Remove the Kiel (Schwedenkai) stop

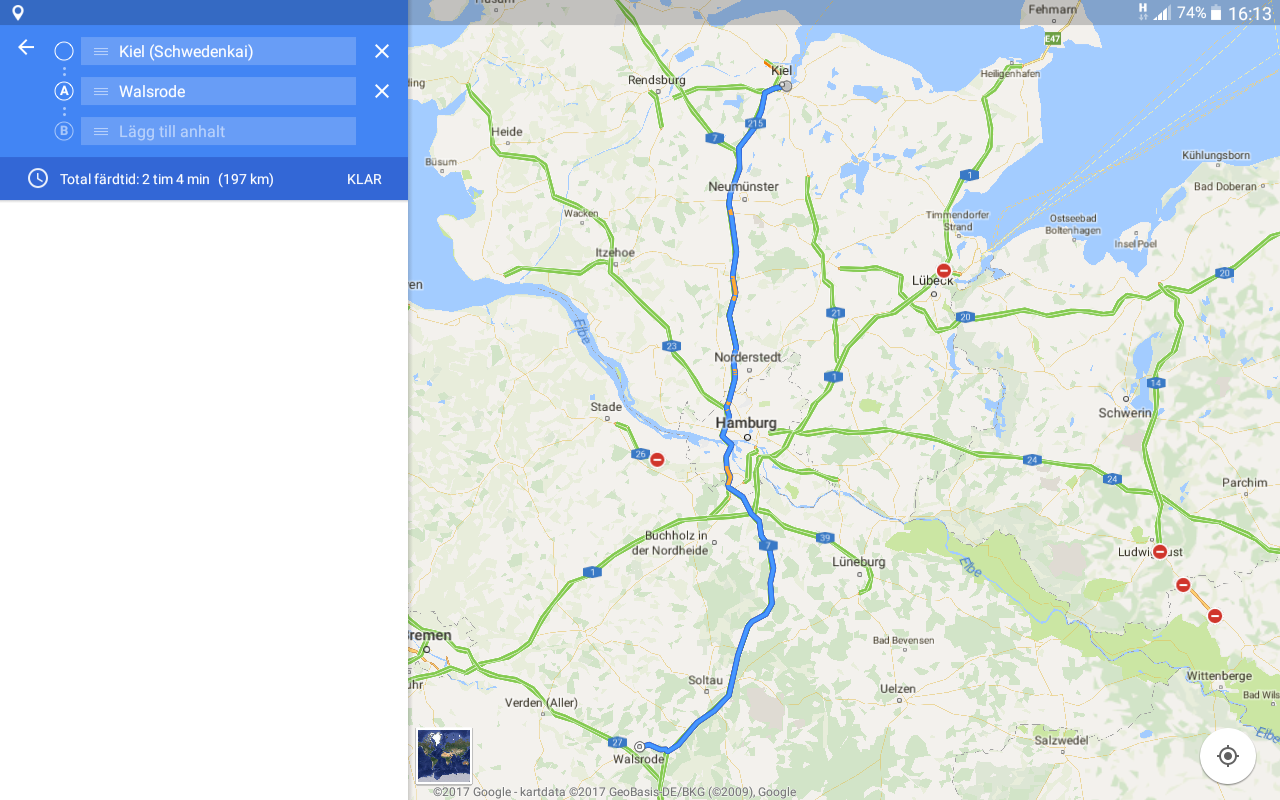point(382,51)
